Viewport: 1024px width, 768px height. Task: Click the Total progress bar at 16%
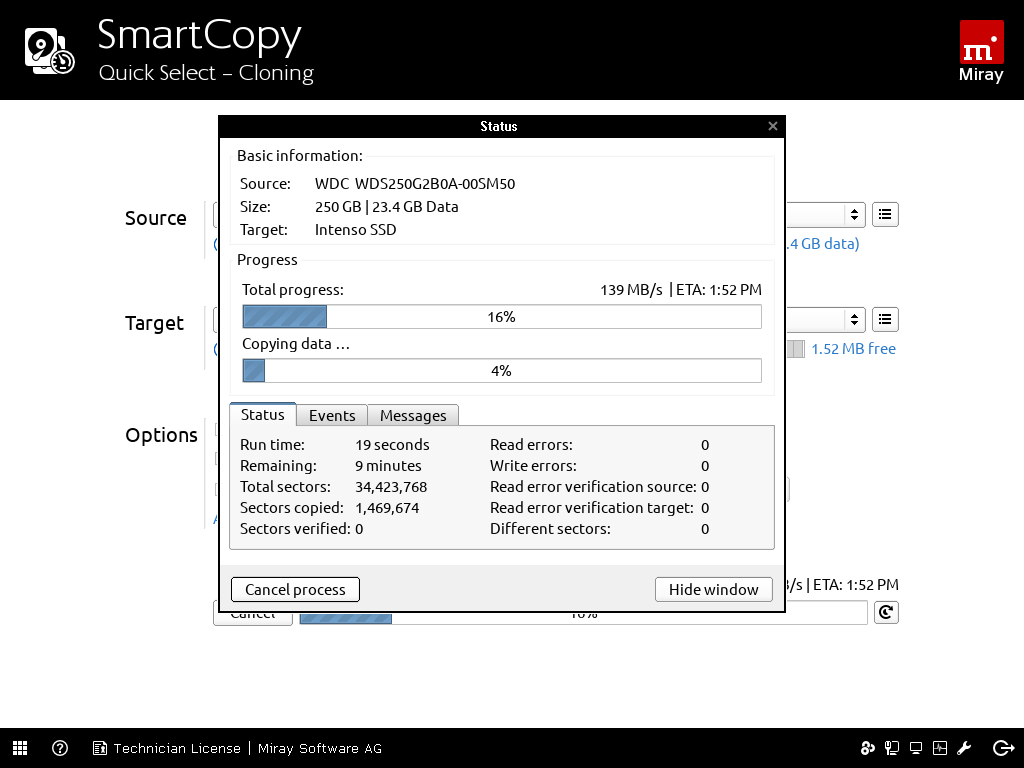502,317
